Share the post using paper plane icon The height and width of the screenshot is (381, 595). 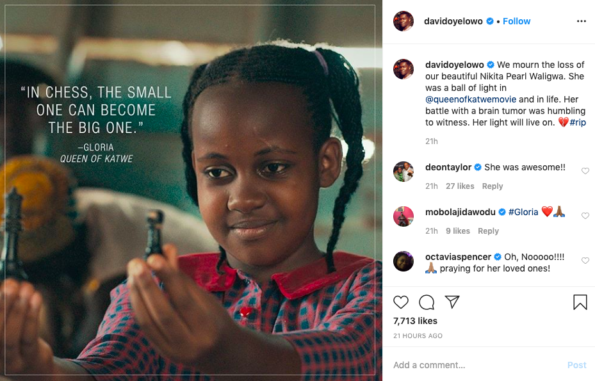click(452, 302)
